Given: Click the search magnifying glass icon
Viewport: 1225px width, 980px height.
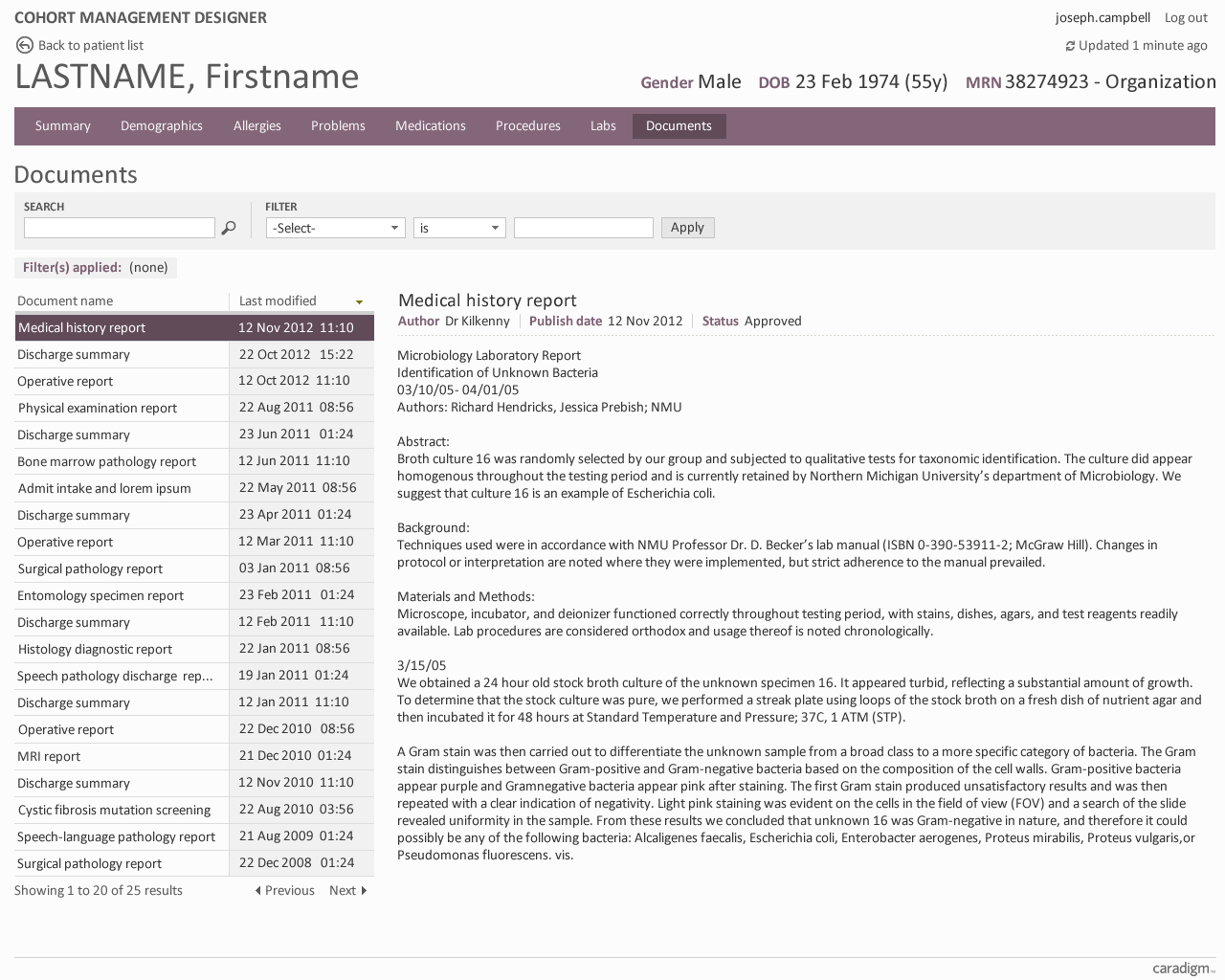Looking at the screenshot, I should pyautogui.click(x=229, y=228).
